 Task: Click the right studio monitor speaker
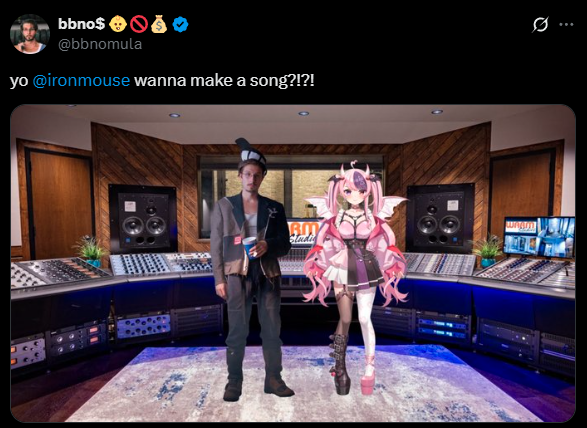[440, 219]
